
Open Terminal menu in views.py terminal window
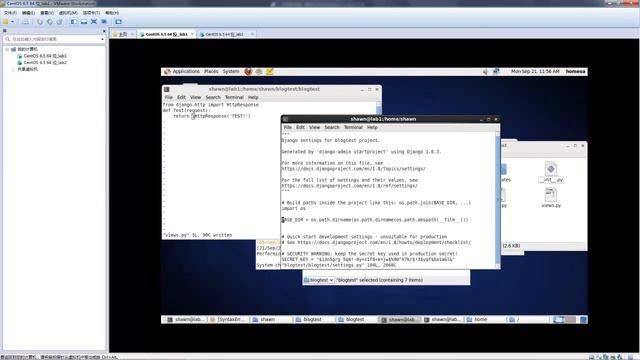point(234,98)
